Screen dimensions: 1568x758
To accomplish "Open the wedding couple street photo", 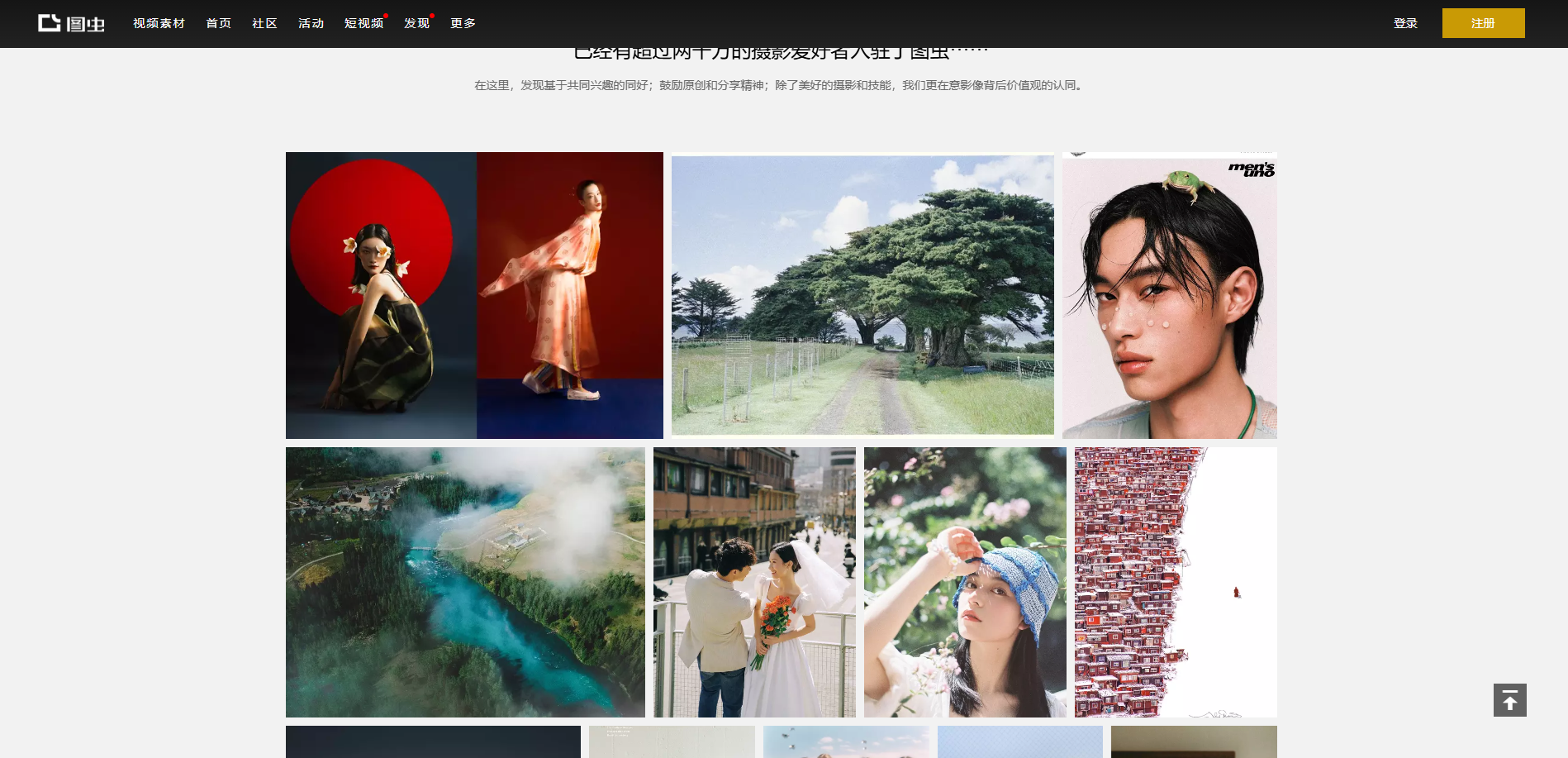I will [754, 582].
